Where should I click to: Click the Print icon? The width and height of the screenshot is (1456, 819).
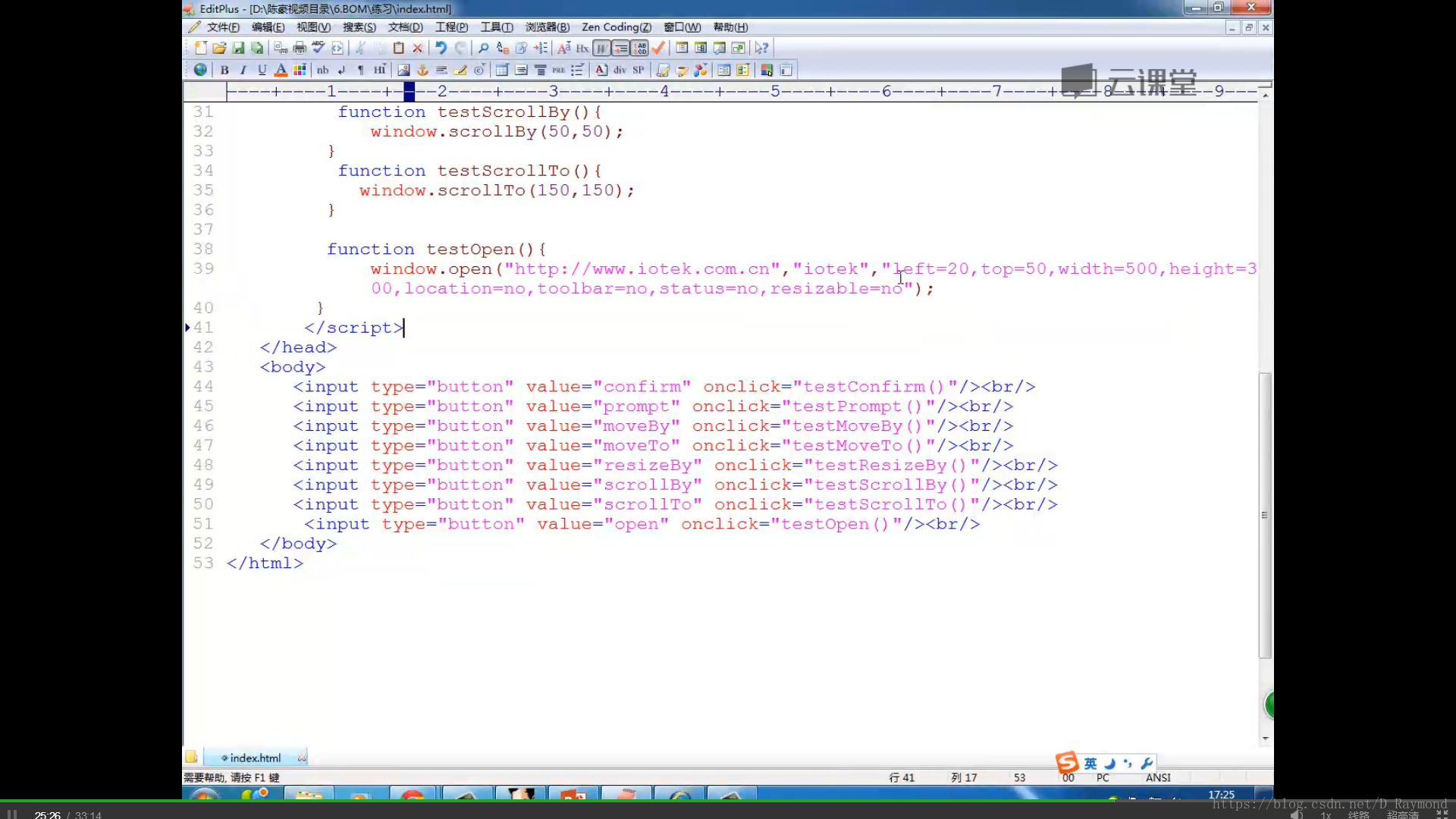pyautogui.click(x=300, y=48)
